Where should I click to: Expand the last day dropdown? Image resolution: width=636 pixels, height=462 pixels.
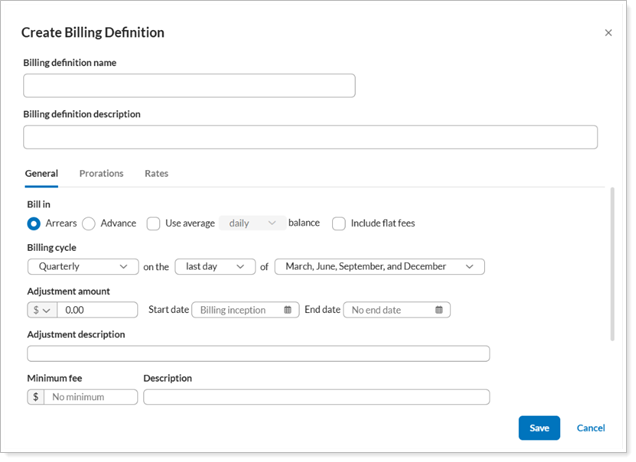coord(214,267)
